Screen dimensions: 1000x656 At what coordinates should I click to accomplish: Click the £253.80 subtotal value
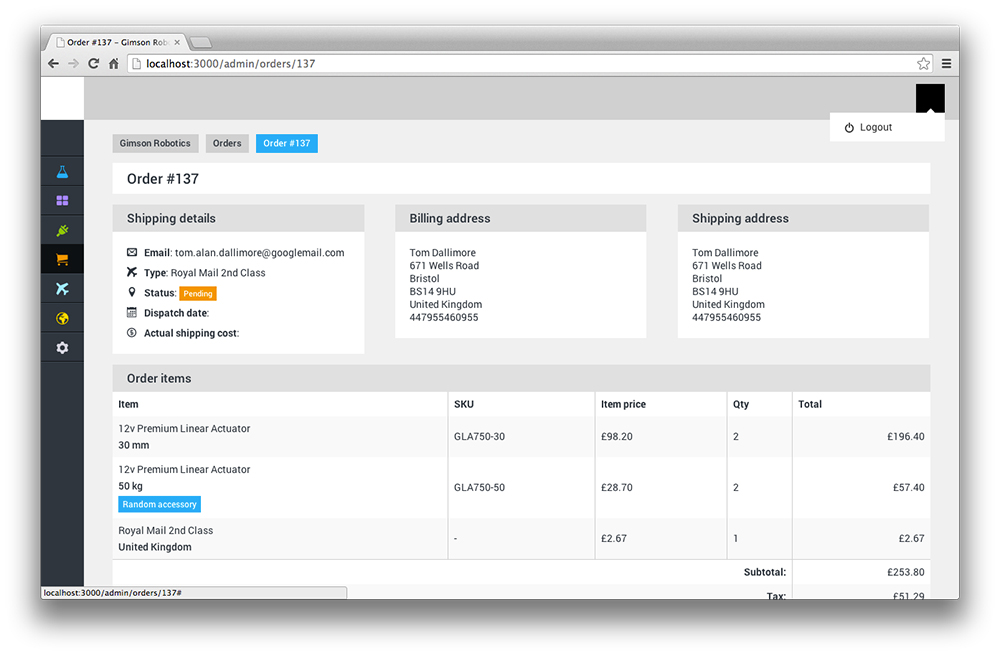[x=906, y=572]
